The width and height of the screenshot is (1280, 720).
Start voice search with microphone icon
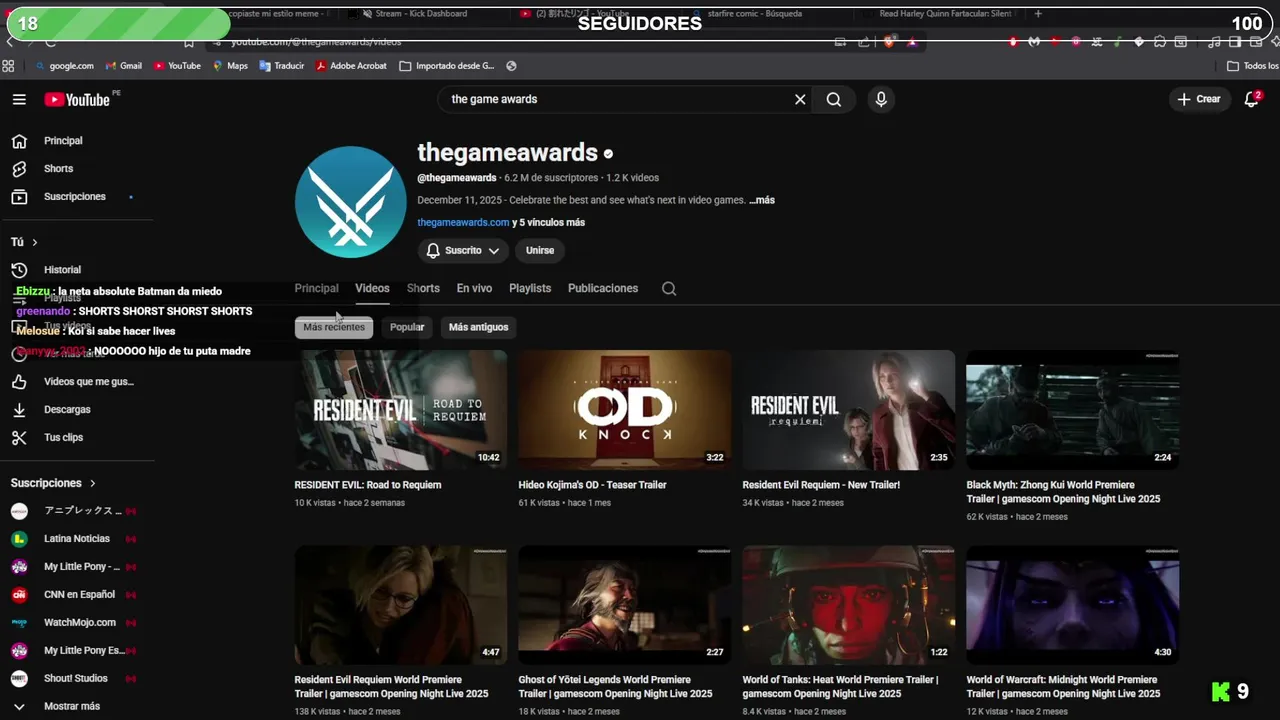(881, 99)
